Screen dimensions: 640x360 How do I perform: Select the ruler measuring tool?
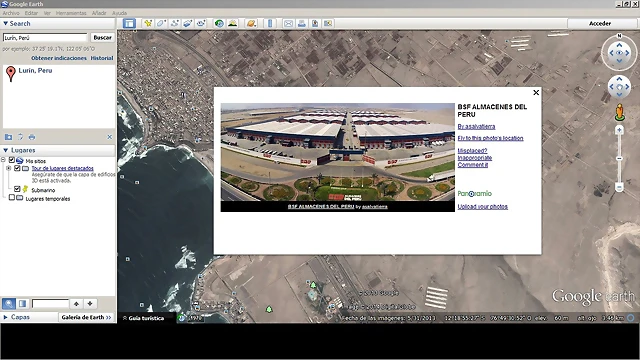click(270, 24)
